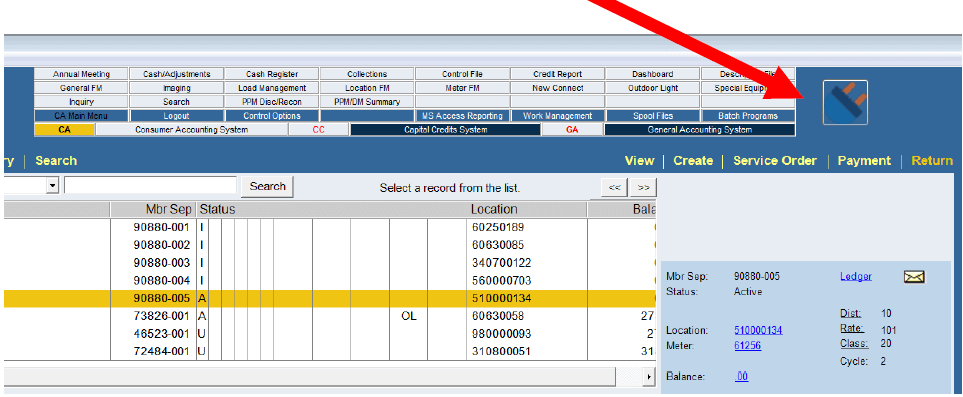Open New Connect
The height and width of the screenshot is (397, 963).
[x=558, y=88]
